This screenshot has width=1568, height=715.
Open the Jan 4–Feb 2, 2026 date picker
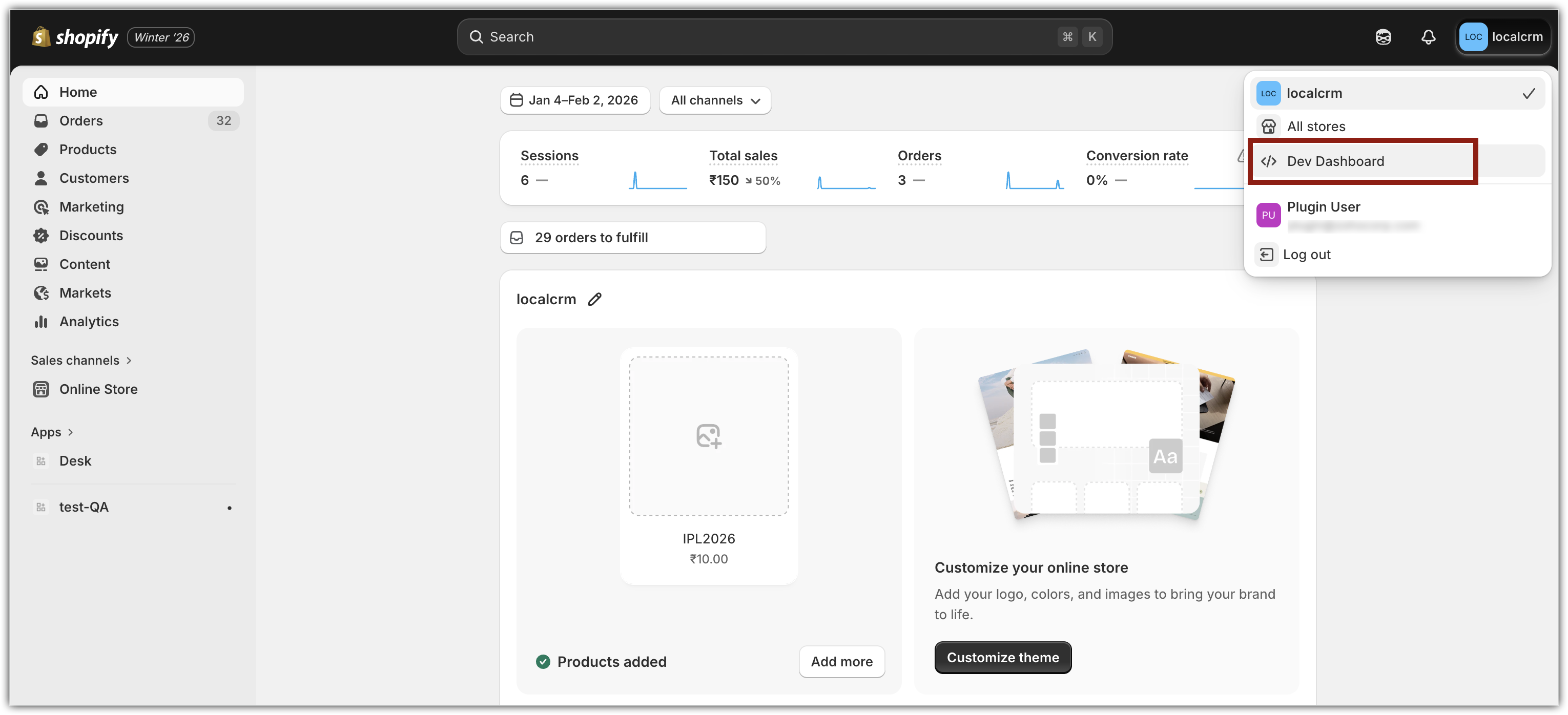pos(575,100)
